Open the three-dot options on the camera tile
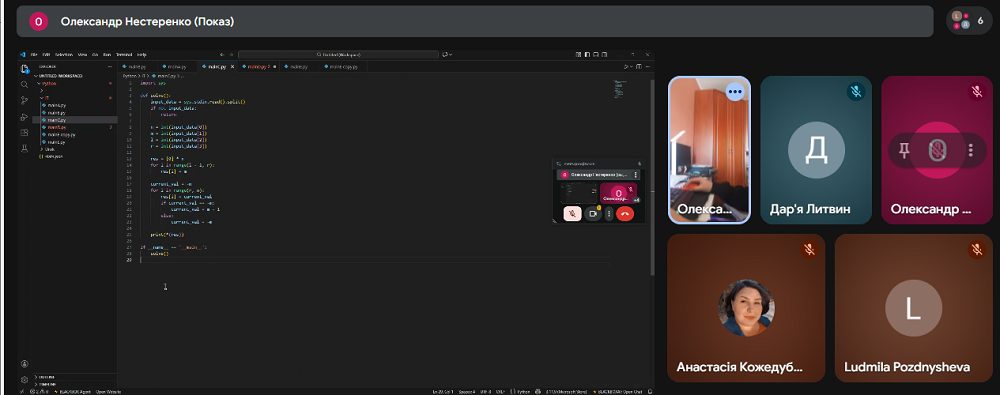 (x=735, y=91)
